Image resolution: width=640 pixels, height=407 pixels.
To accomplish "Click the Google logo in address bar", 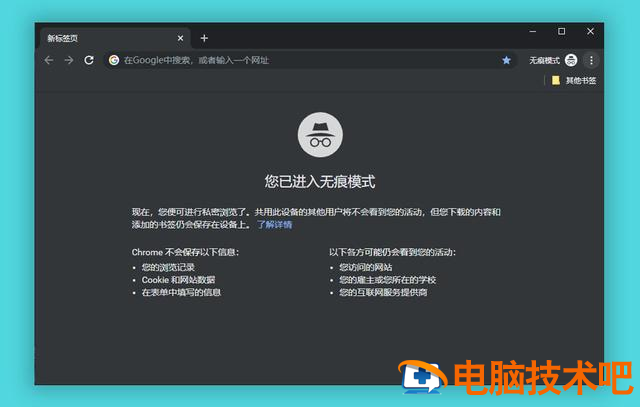I will pyautogui.click(x=114, y=60).
